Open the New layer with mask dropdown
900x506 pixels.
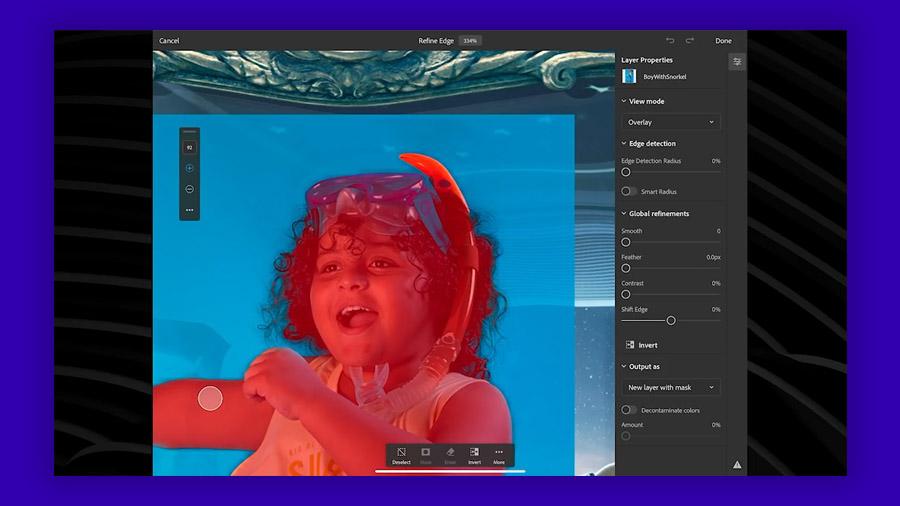click(x=670, y=387)
